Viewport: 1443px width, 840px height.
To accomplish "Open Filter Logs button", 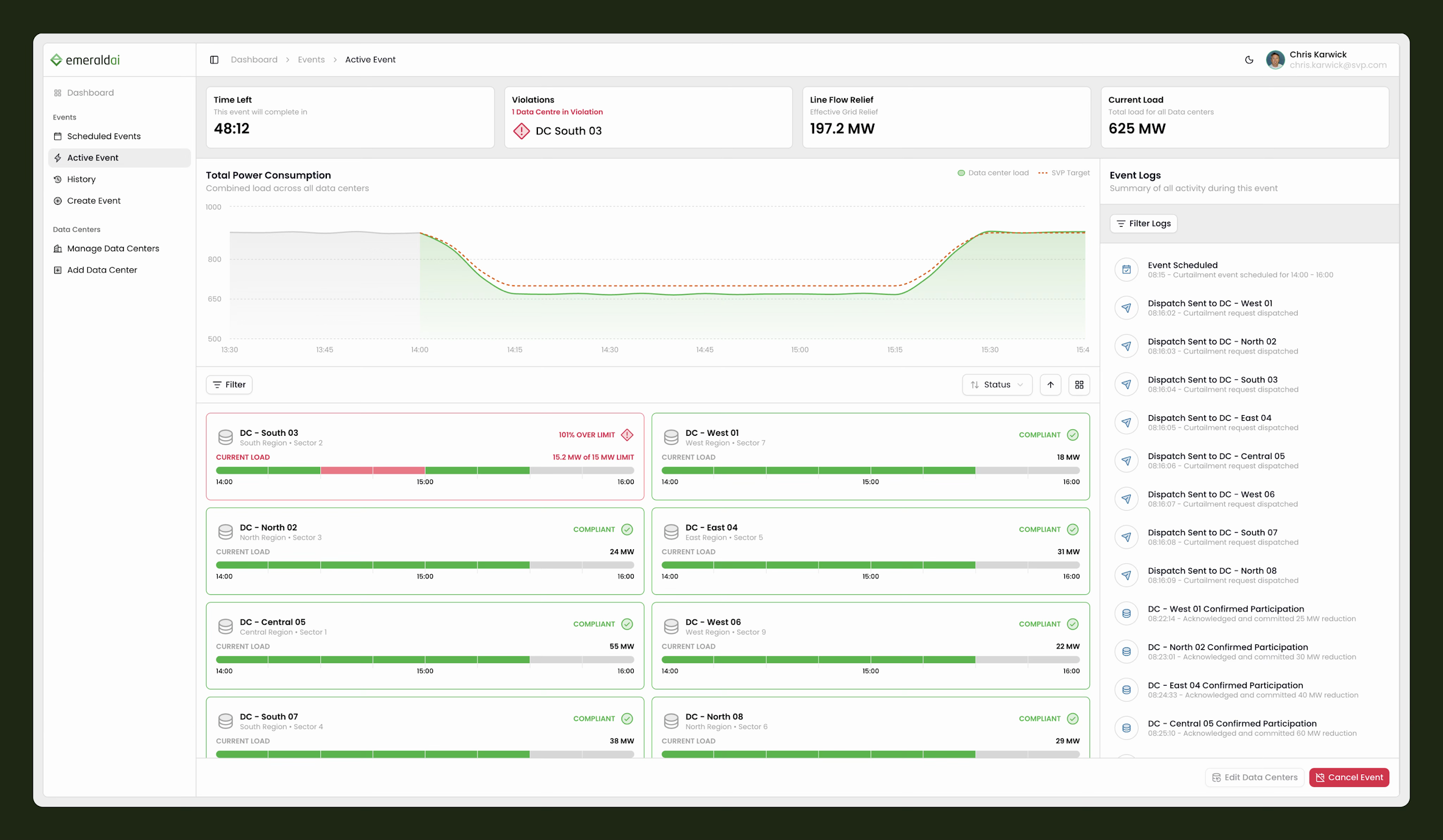I will [1144, 224].
